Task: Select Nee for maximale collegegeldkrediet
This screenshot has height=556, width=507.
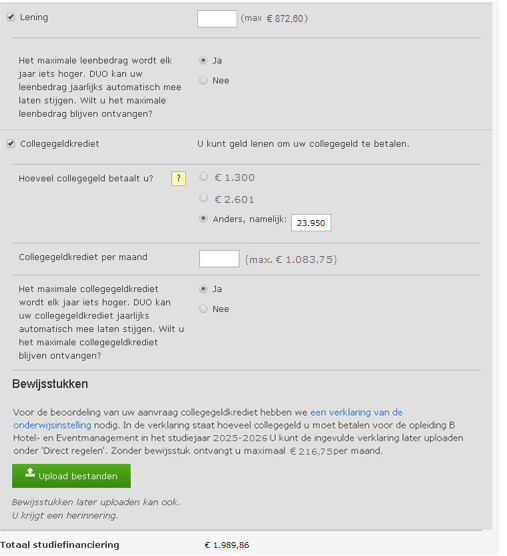Action: click(203, 308)
